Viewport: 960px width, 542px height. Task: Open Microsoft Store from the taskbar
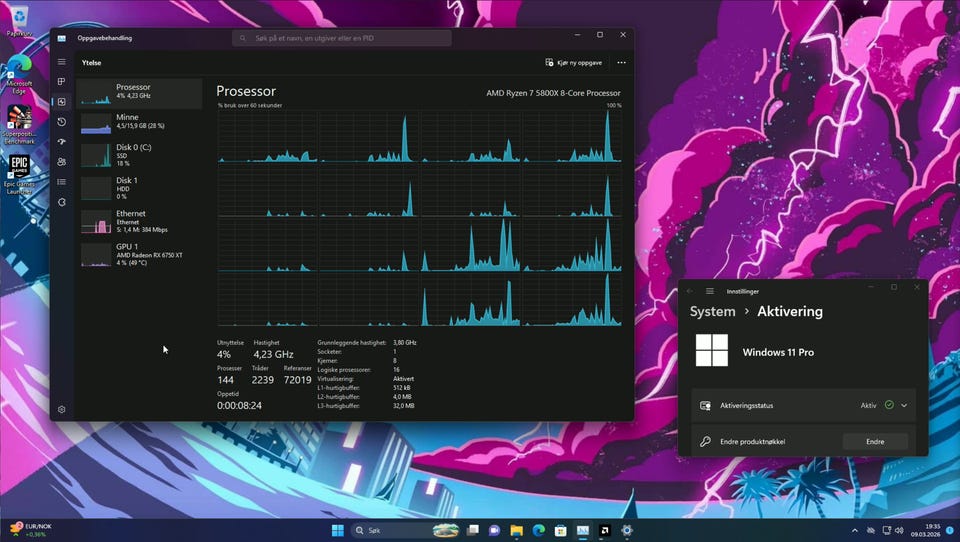(560, 530)
